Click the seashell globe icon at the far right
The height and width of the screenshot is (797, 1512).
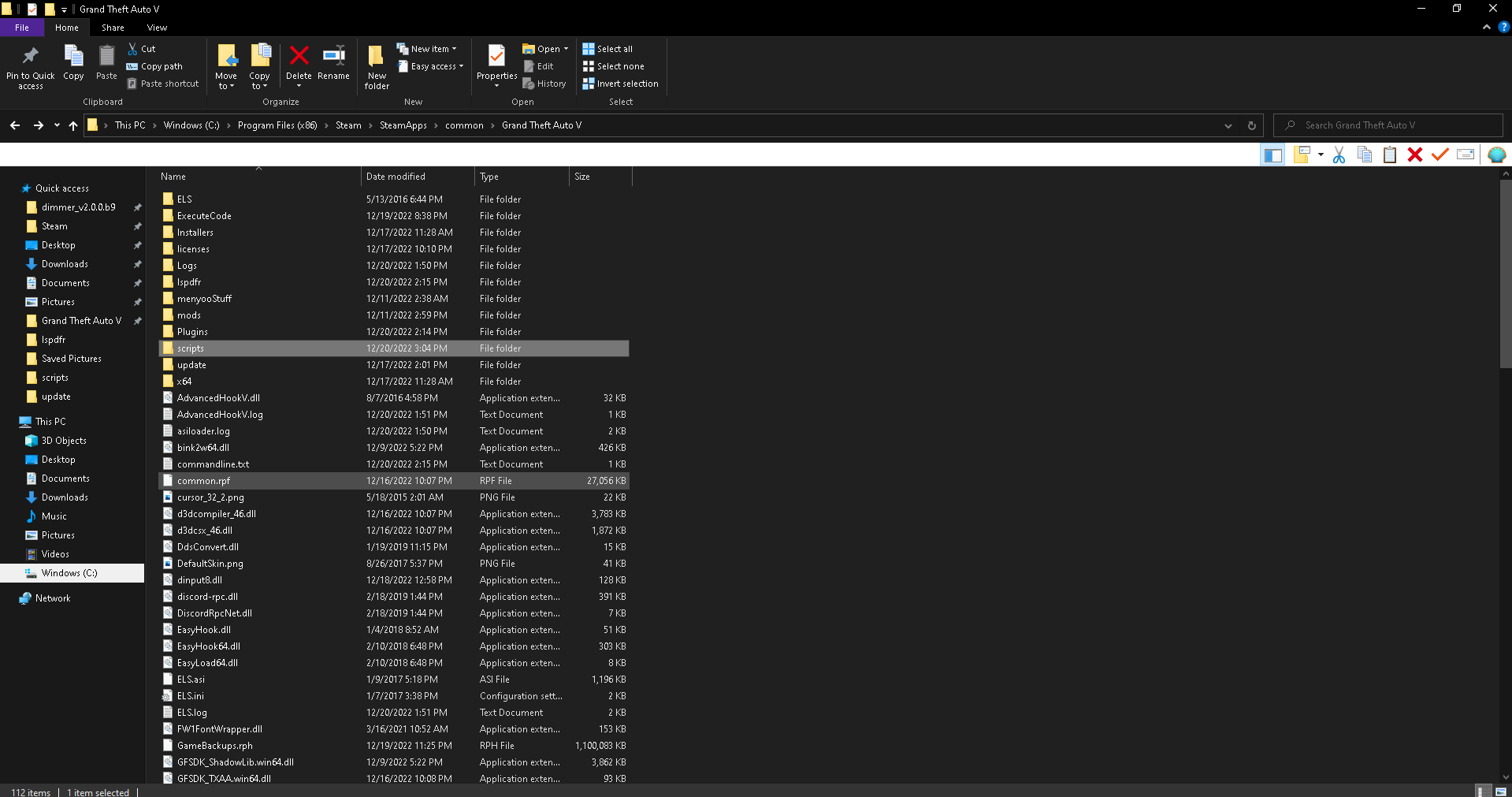pyautogui.click(x=1497, y=155)
